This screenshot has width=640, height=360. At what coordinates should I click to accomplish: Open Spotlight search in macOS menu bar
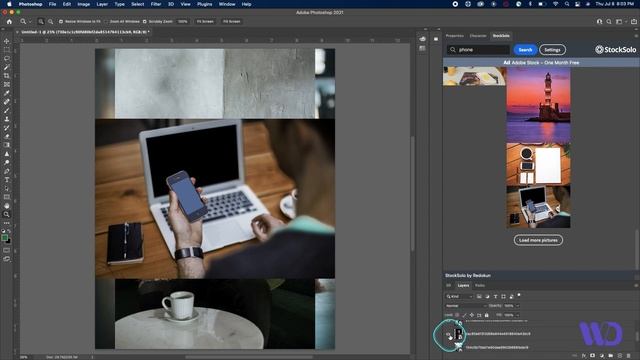pyautogui.click(x=567, y=4)
